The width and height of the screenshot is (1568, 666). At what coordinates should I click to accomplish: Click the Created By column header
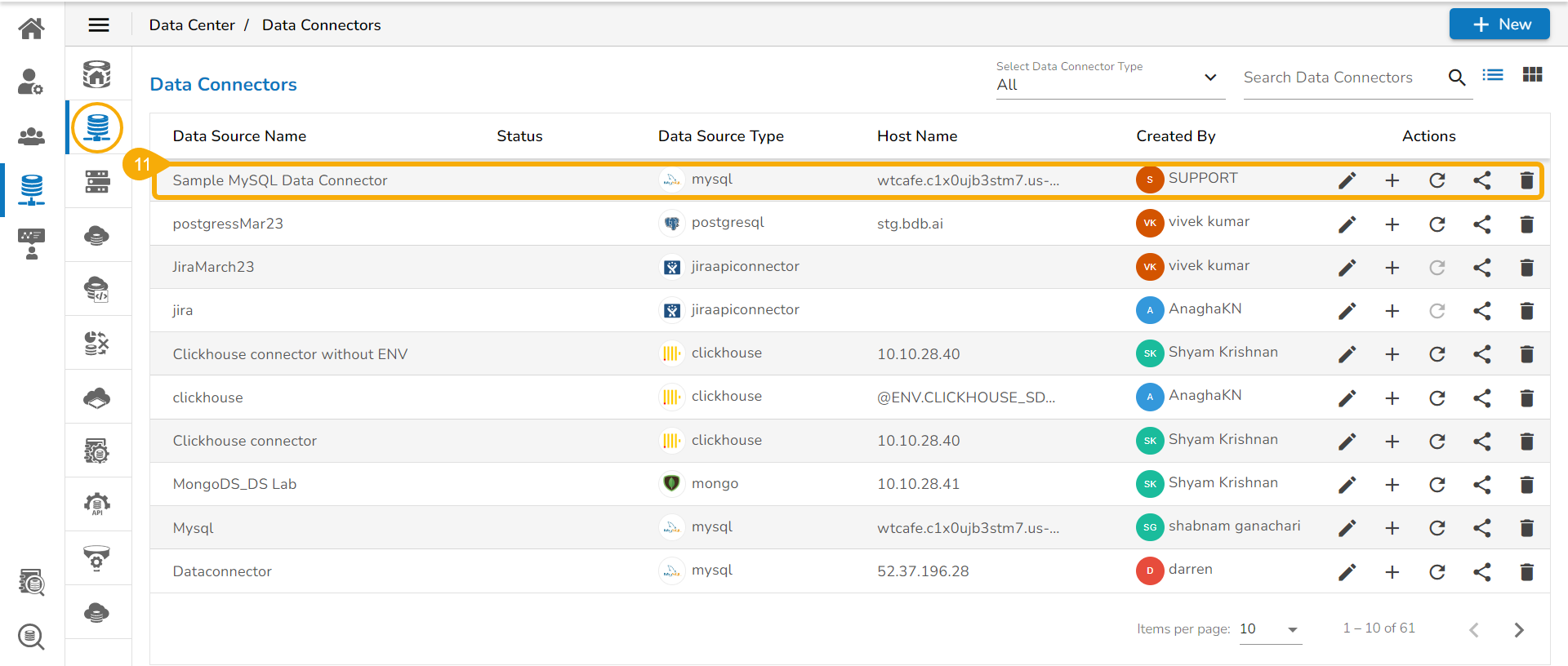tap(1175, 136)
